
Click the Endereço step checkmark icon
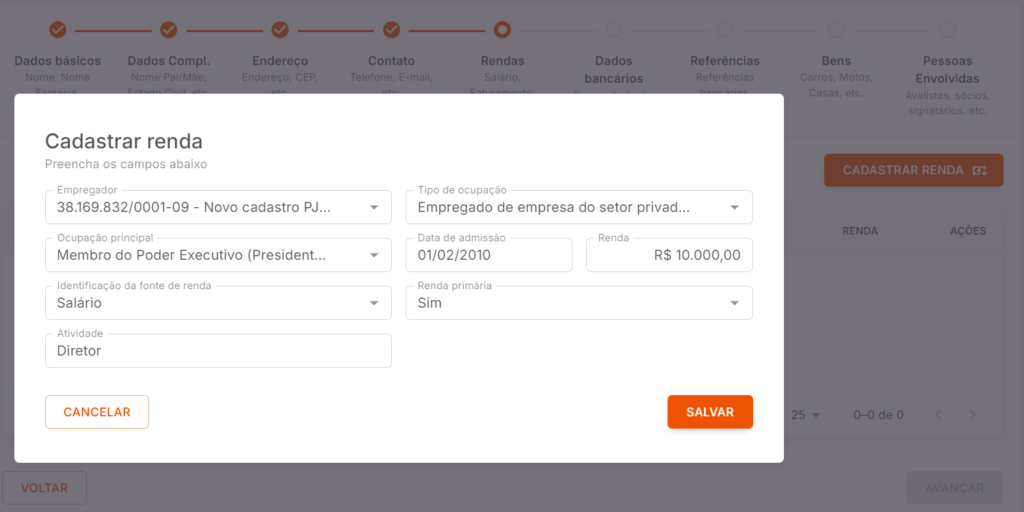[280, 29]
